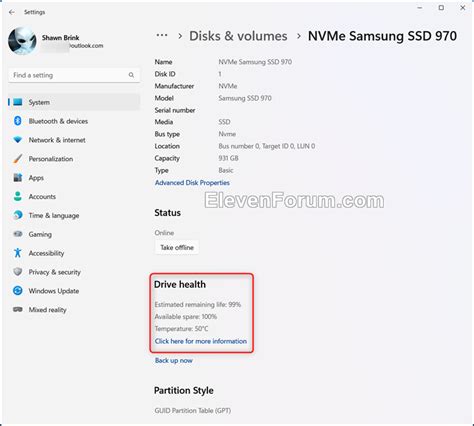Select Personalization label in sidebar

click(x=51, y=159)
